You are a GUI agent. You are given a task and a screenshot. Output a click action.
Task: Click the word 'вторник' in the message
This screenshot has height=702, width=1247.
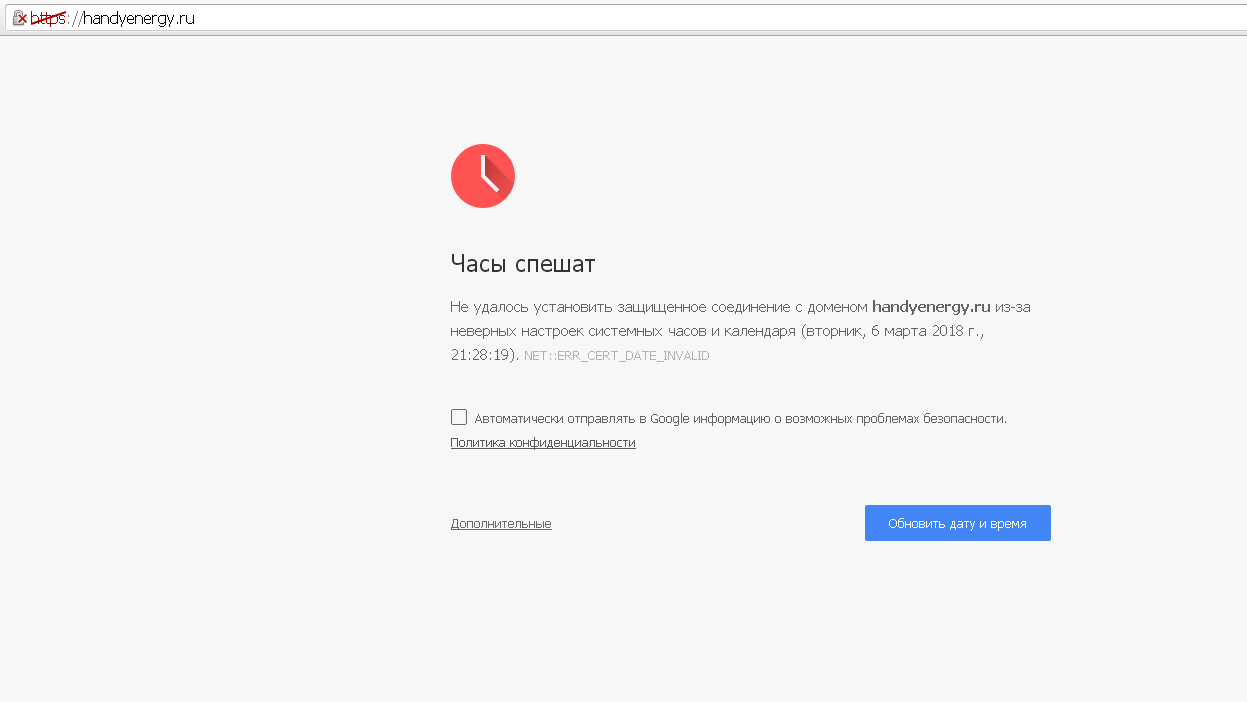pyautogui.click(x=834, y=331)
